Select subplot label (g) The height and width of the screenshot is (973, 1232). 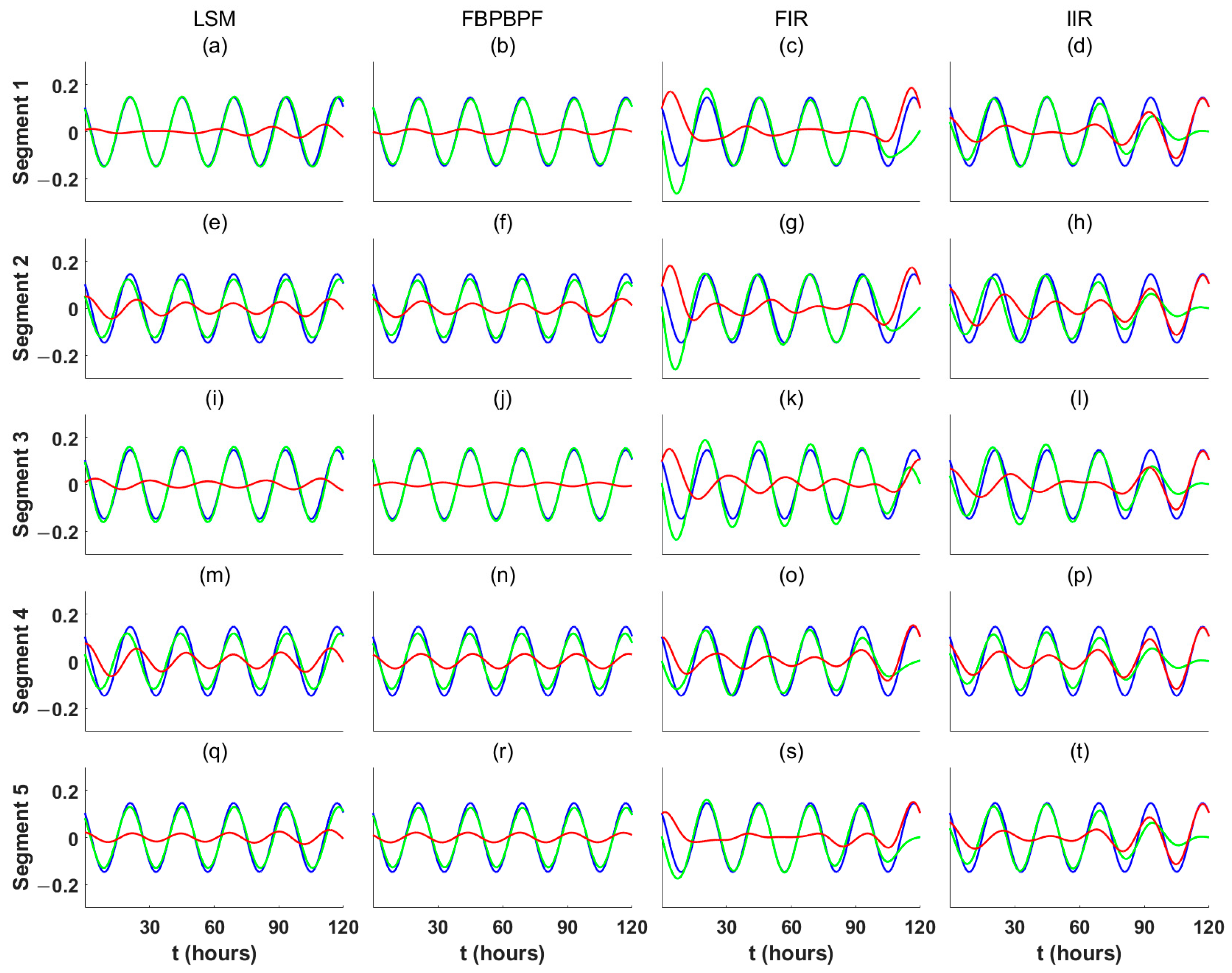click(x=791, y=223)
